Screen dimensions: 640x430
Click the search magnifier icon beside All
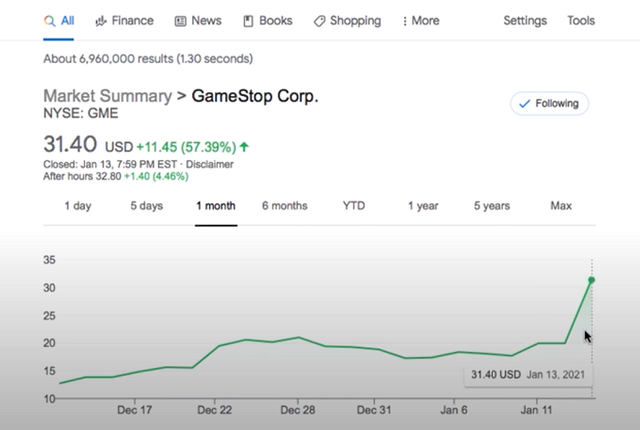(49, 21)
